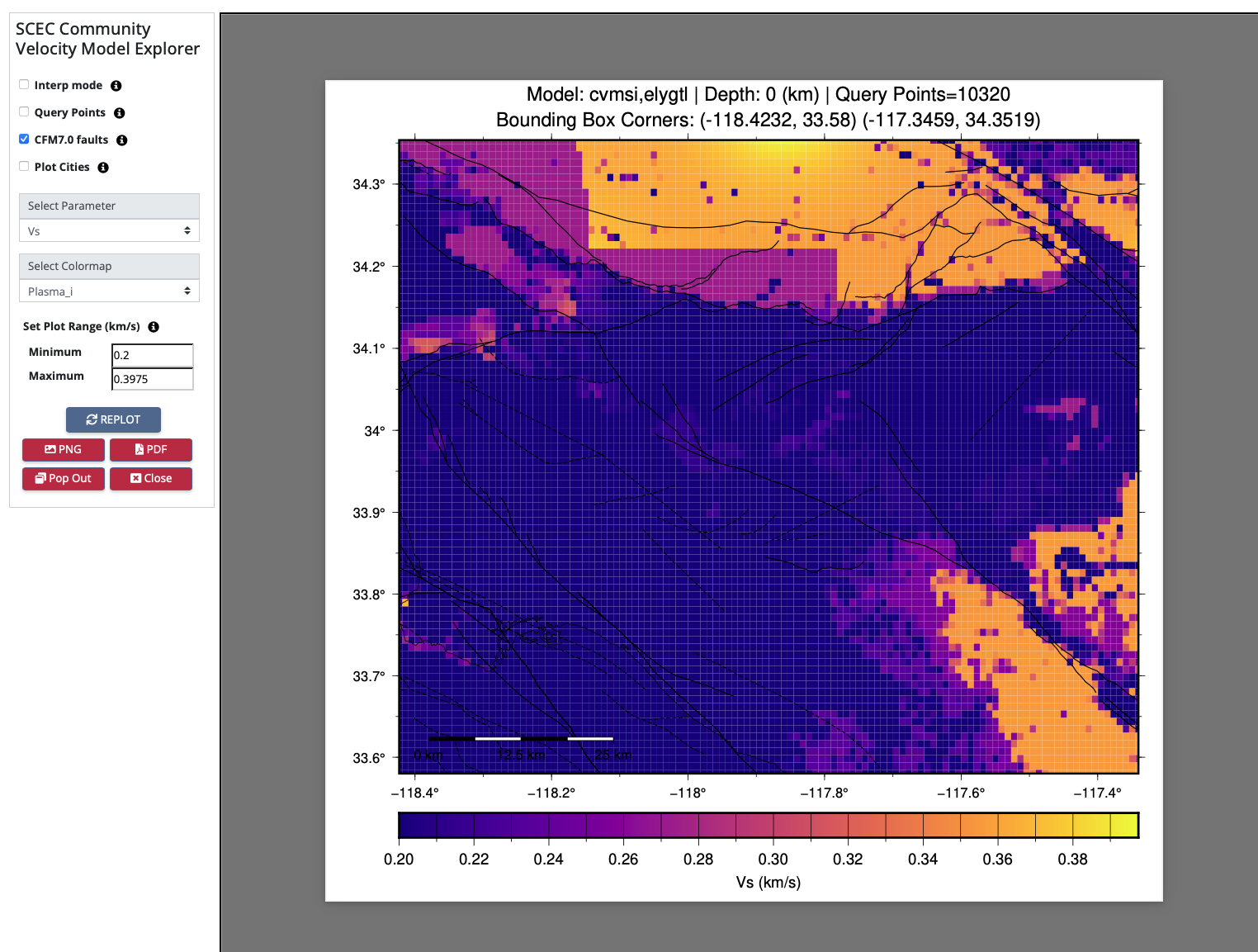
Task: Expand the Plasma_i colormap dropdown
Action: click(x=109, y=291)
